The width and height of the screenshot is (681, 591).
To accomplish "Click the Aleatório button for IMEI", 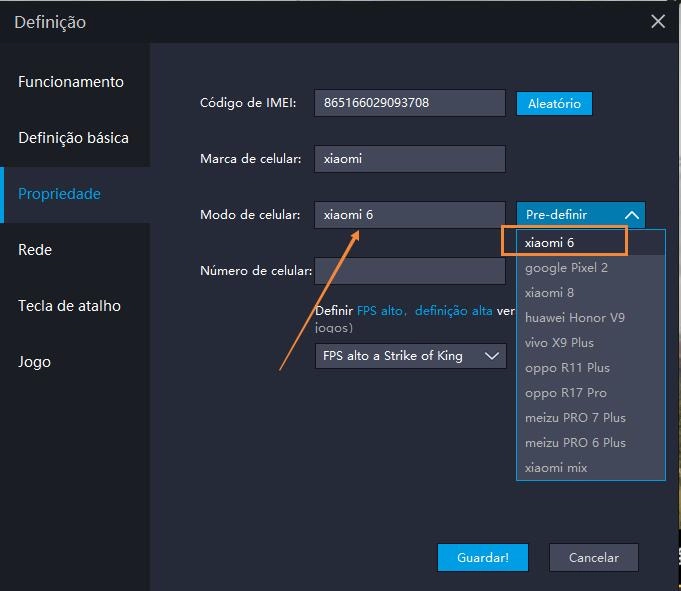I will (x=554, y=103).
